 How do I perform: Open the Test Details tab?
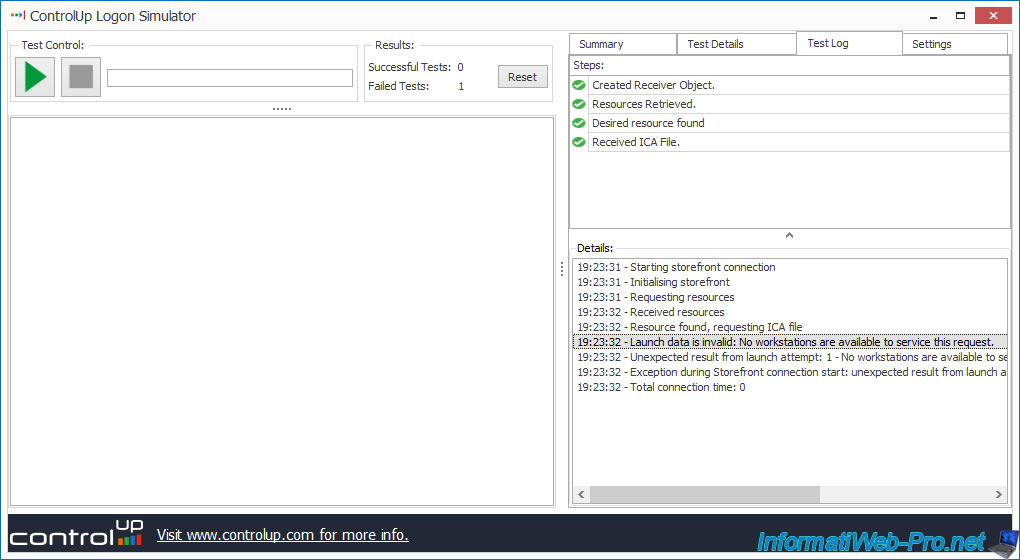pyautogui.click(x=736, y=44)
